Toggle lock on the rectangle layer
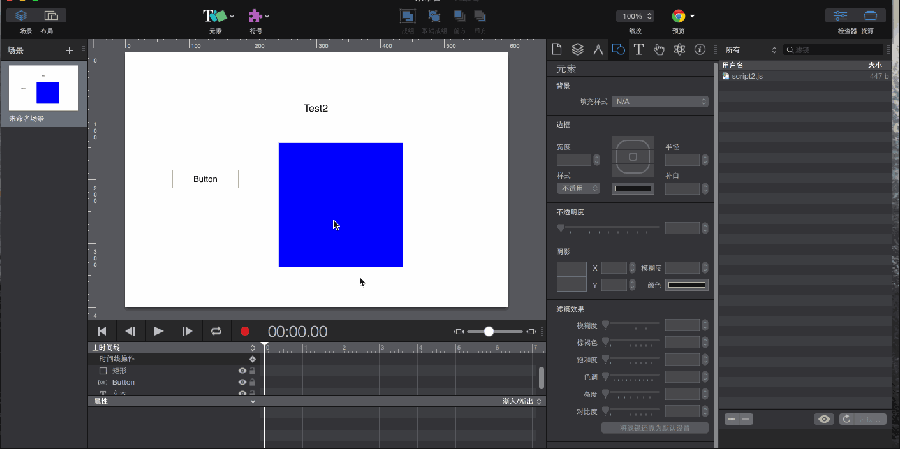The width and height of the screenshot is (900, 449). 252,371
